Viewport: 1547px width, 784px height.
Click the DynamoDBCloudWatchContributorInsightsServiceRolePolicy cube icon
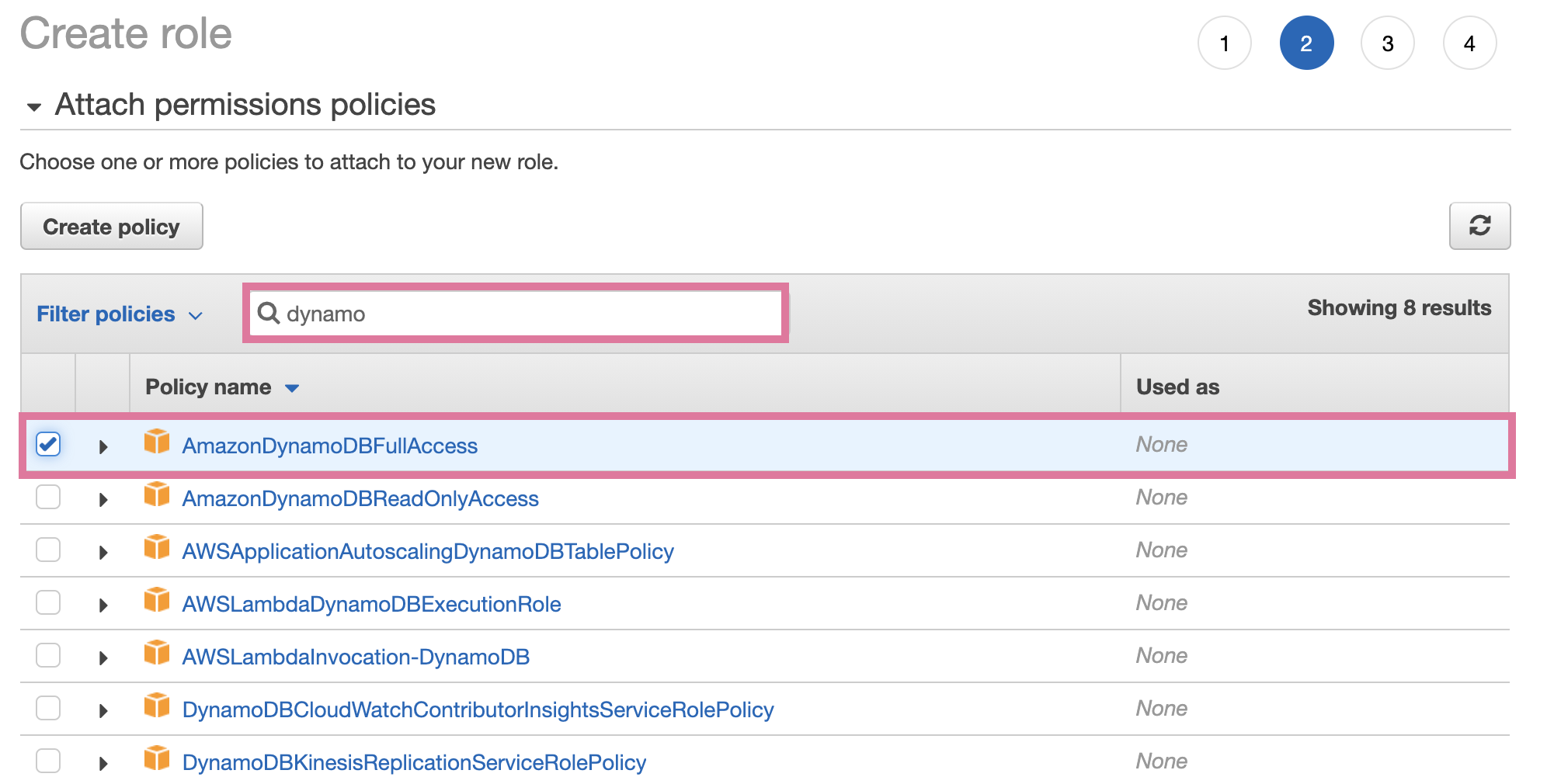157,706
